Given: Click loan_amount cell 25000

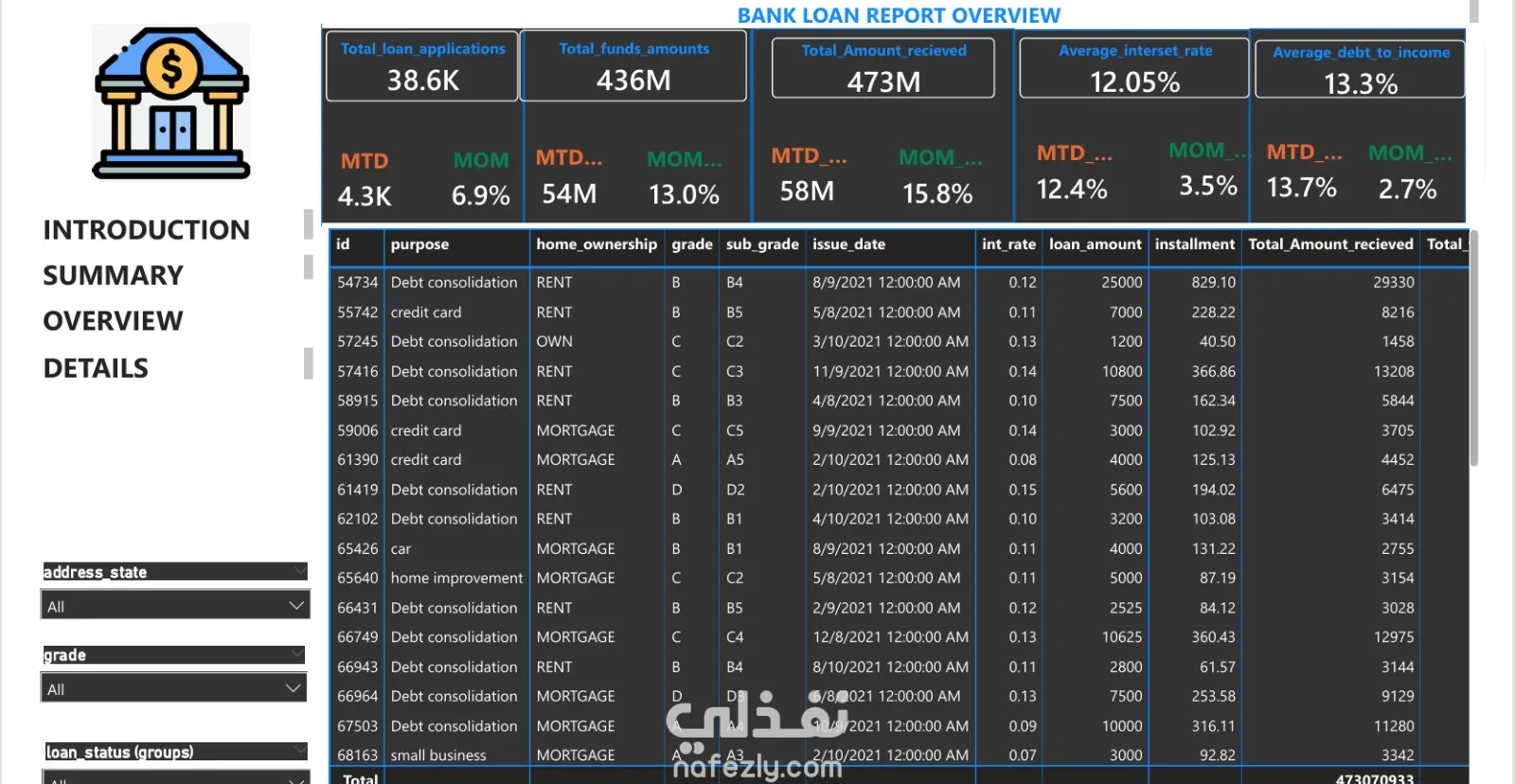Looking at the screenshot, I should click(1122, 282).
